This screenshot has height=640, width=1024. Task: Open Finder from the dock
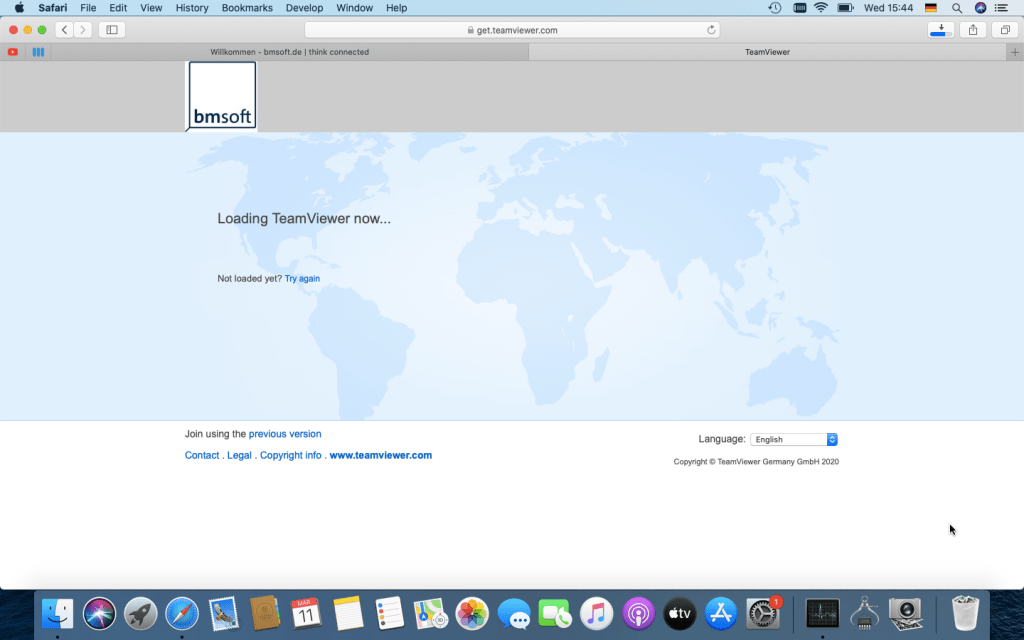(x=57, y=614)
